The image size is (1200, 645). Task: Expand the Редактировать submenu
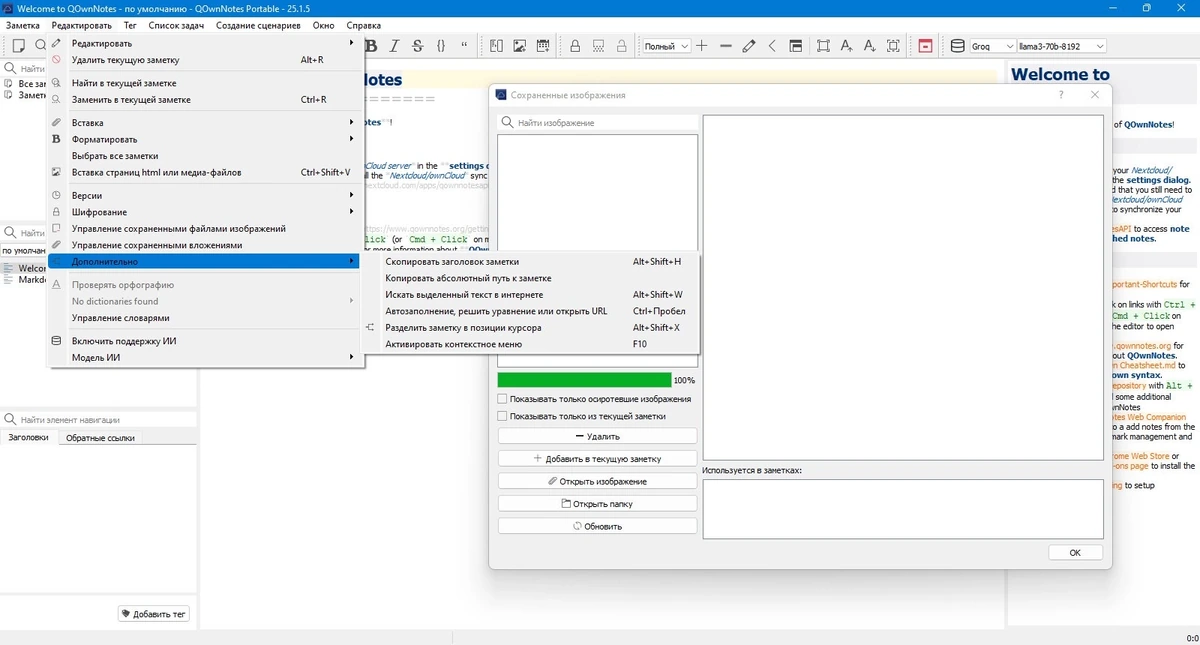pyautogui.click(x=205, y=43)
